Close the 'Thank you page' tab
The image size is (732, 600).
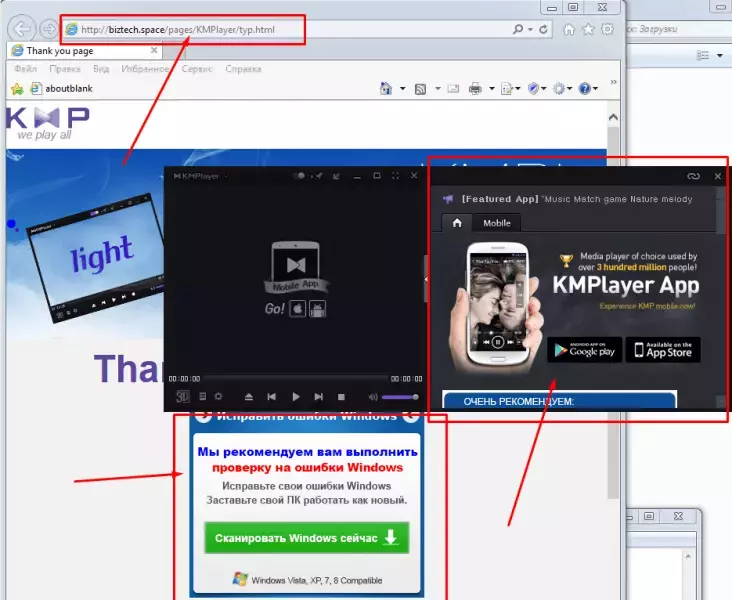pos(154,50)
